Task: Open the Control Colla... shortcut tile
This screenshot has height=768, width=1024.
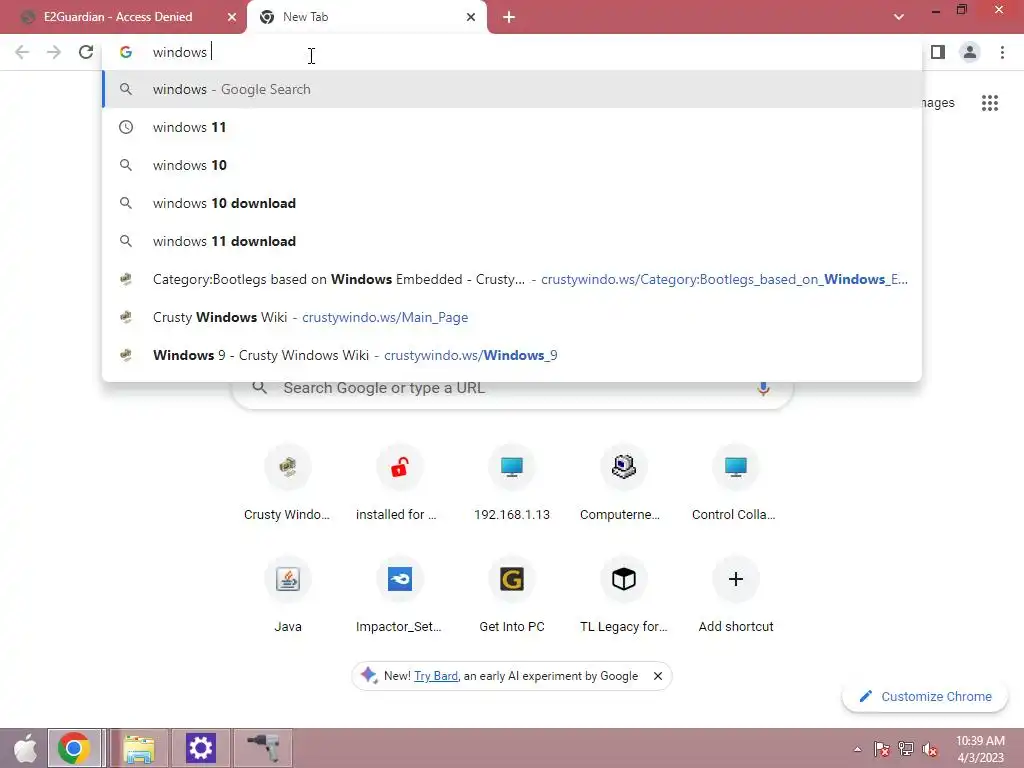Action: pyautogui.click(x=735, y=483)
